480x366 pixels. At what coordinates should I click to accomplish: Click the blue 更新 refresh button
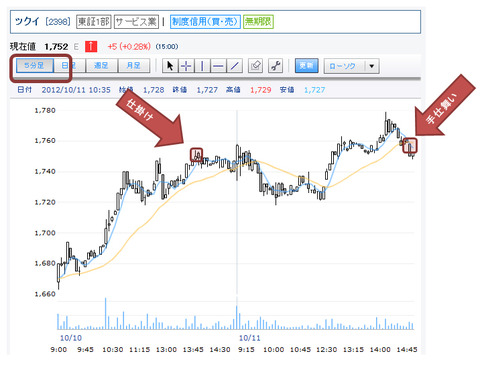307,66
